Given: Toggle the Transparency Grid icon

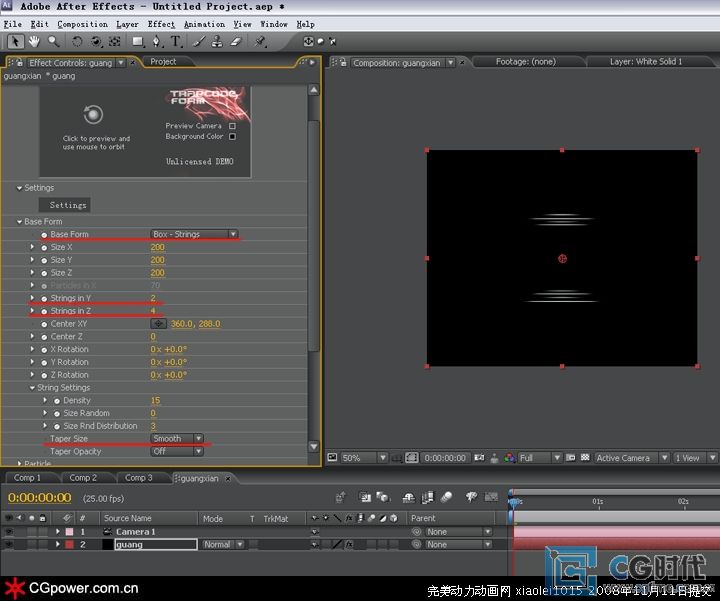Looking at the screenshot, I should (585, 458).
